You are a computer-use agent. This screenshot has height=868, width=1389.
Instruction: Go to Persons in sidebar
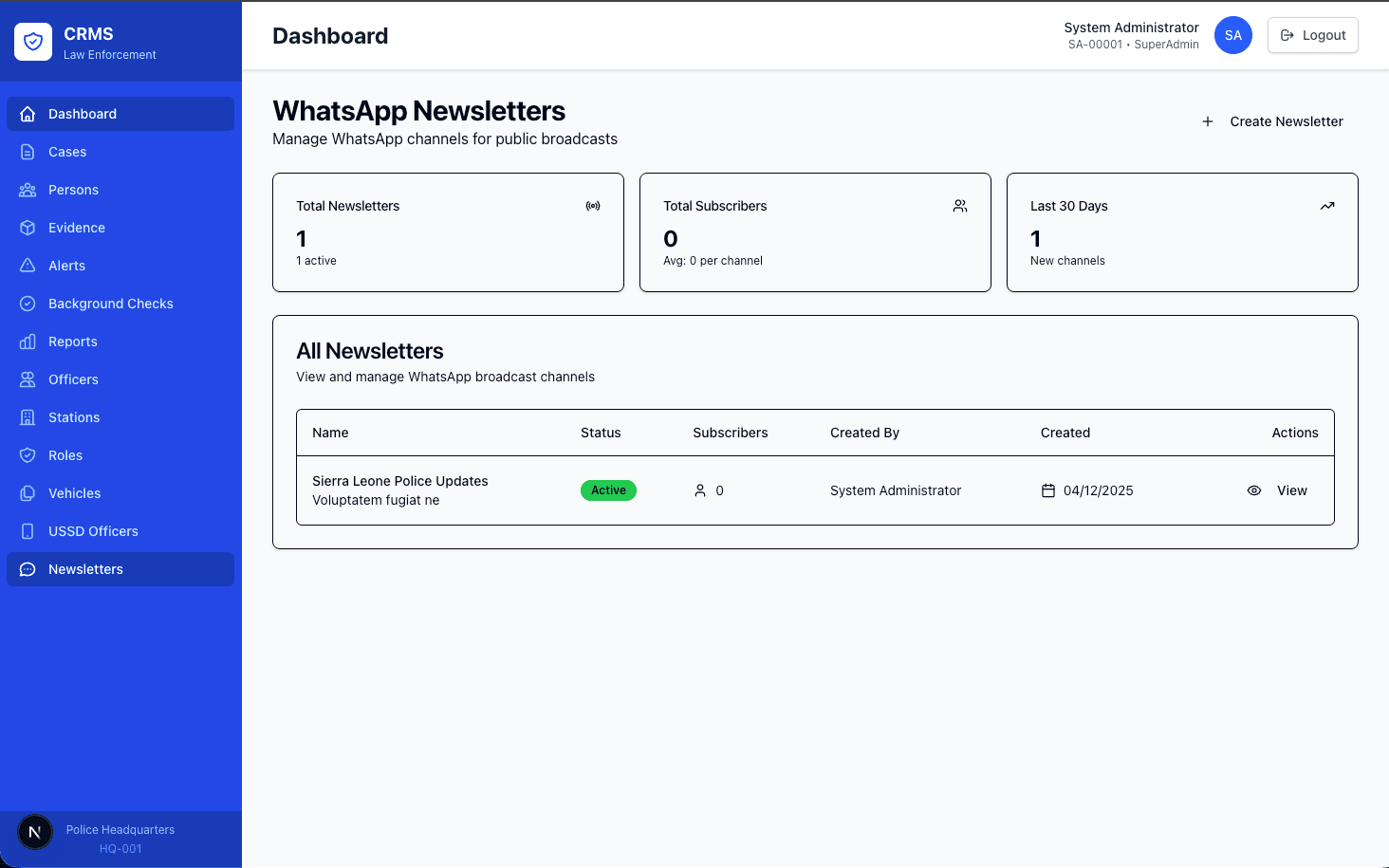click(x=120, y=190)
